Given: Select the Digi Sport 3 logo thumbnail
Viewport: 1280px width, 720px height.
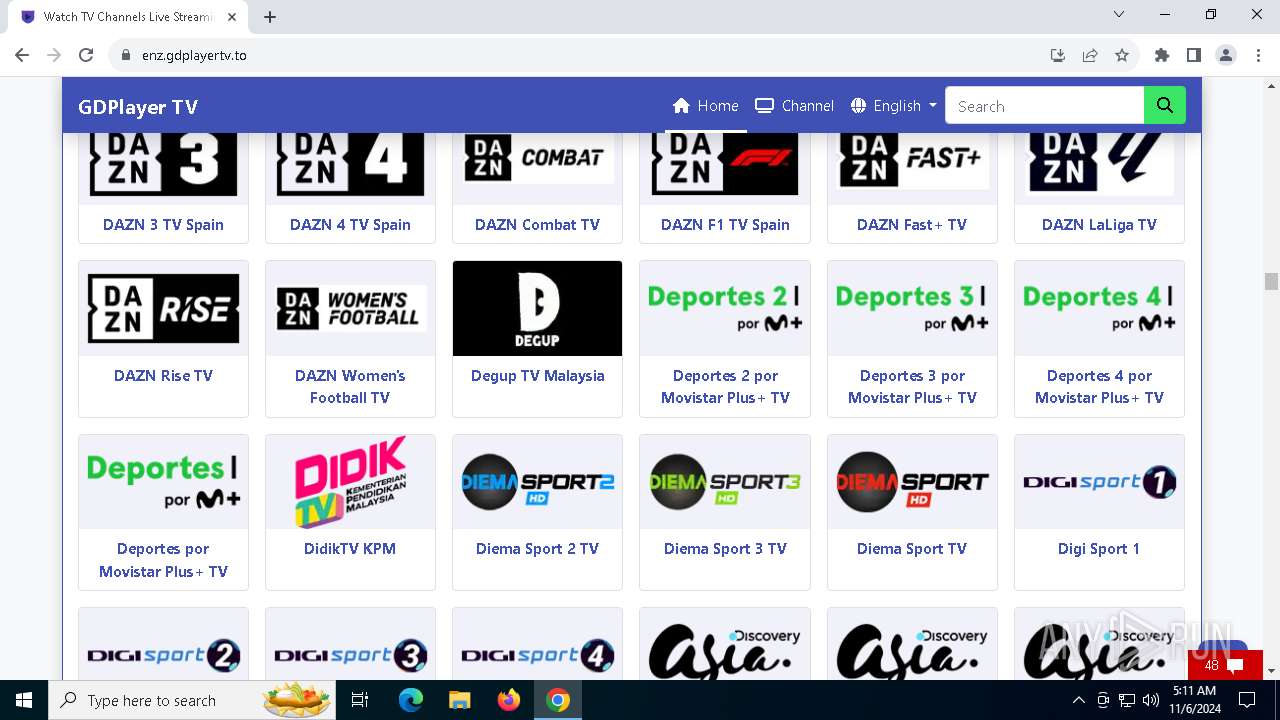Looking at the screenshot, I should [x=350, y=644].
